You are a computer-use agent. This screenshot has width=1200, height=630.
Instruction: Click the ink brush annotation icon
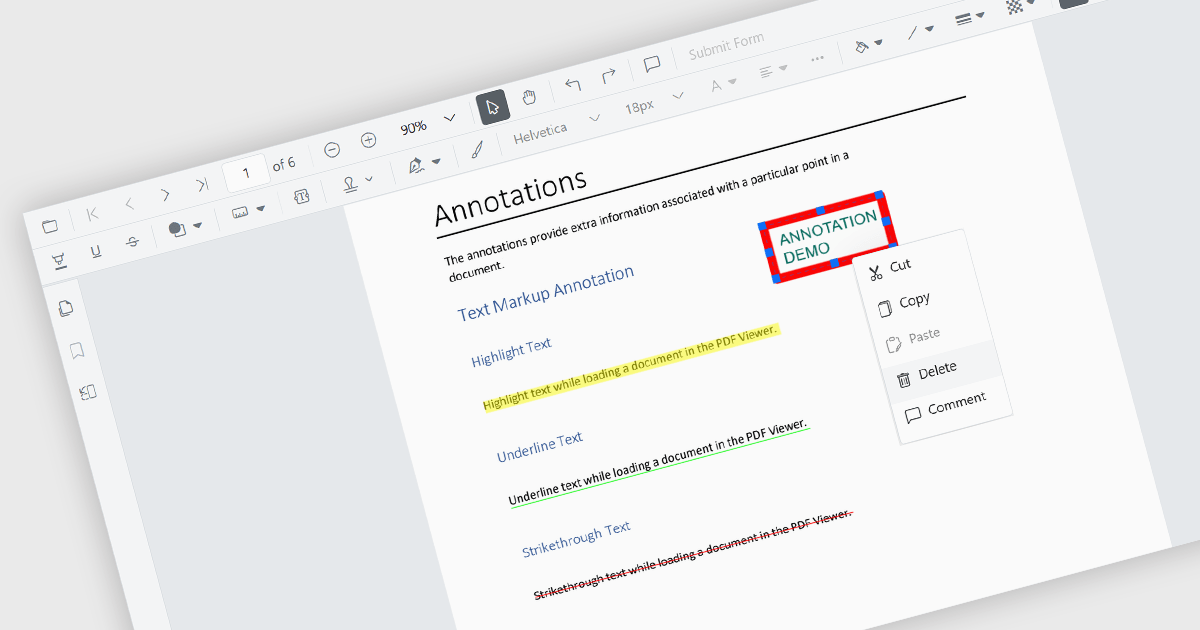(477, 150)
